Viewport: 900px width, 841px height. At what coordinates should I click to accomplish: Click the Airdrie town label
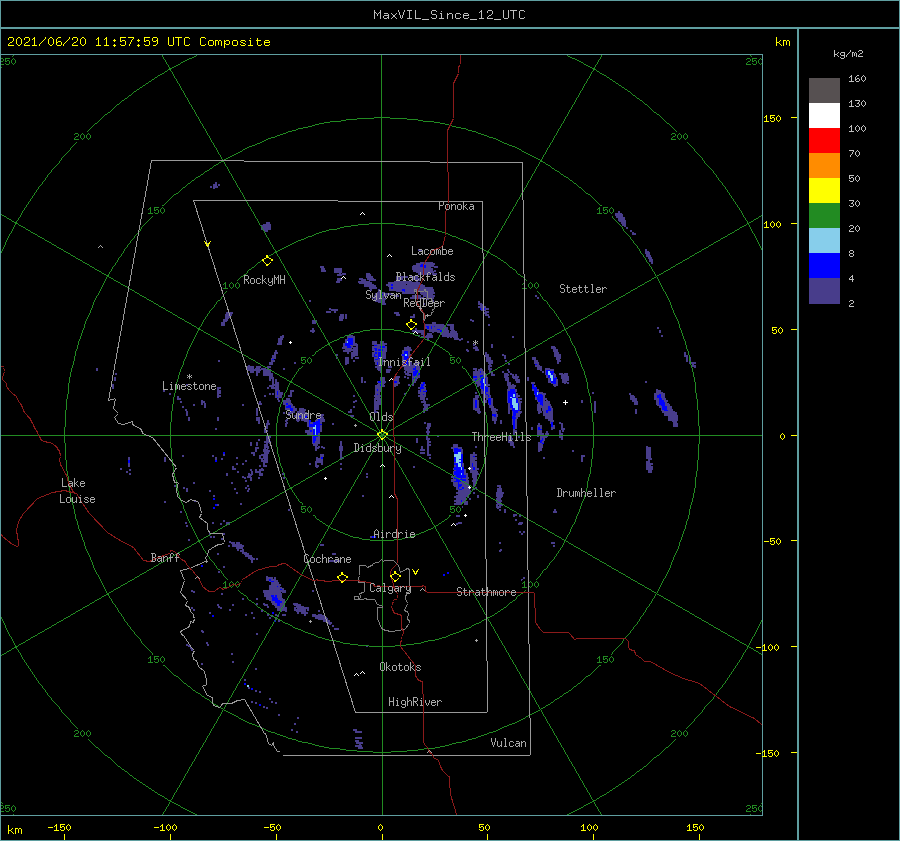coord(394,534)
